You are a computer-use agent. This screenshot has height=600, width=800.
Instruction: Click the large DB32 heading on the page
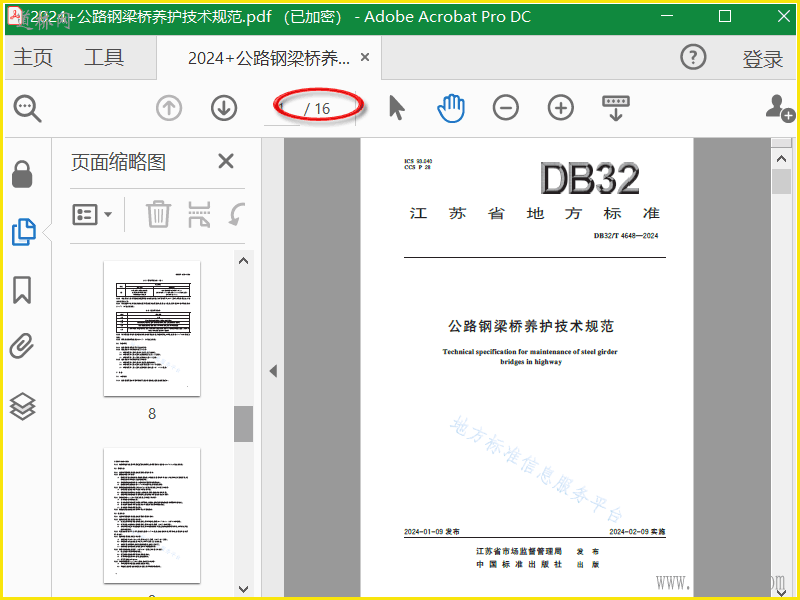(x=589, y=179)
